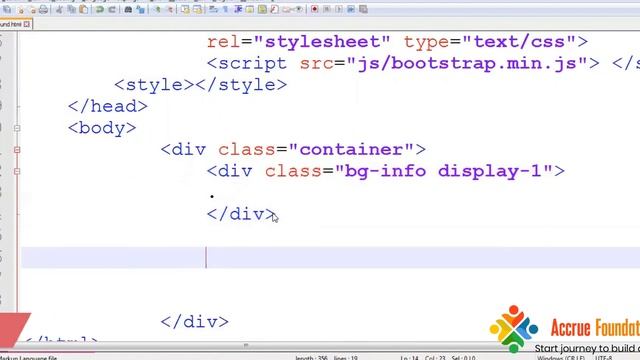Click the Zoom In toolbar icon
Screen dimensions: 640x360
(x=158, y=9)
